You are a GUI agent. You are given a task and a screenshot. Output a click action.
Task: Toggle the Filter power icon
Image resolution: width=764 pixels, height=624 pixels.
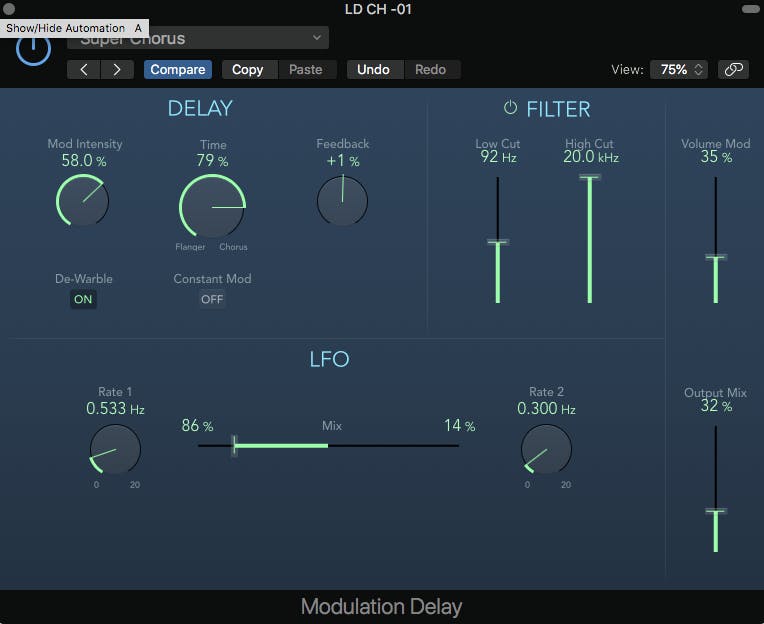click(x=510, y=108)
